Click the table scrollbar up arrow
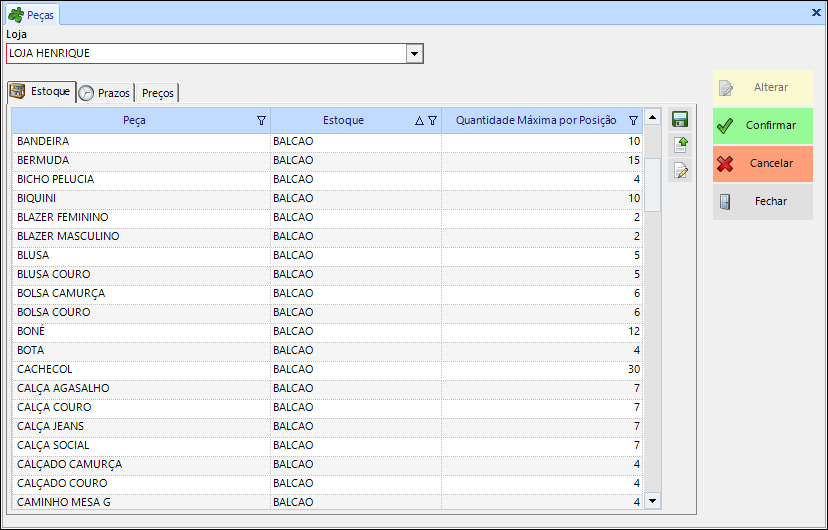The width and height of the screenshot is (828, 530). (x=653, y=117)
